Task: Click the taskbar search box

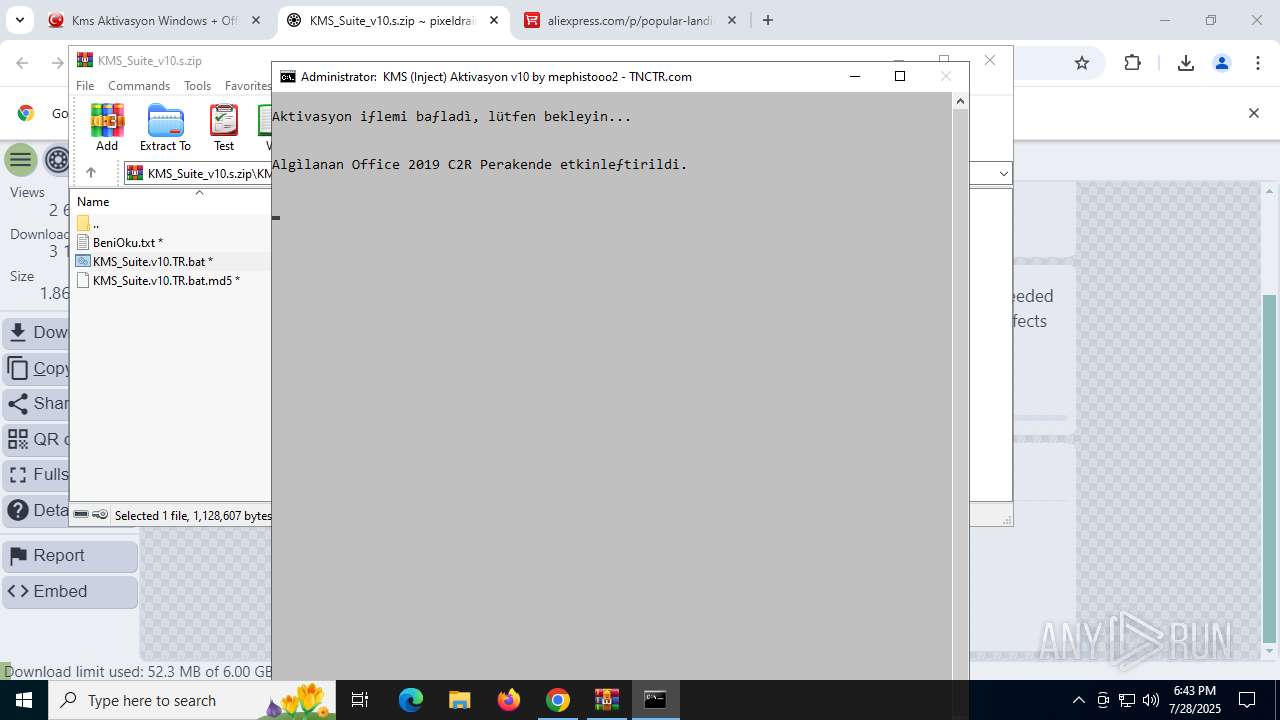Action: pos(192,700)
